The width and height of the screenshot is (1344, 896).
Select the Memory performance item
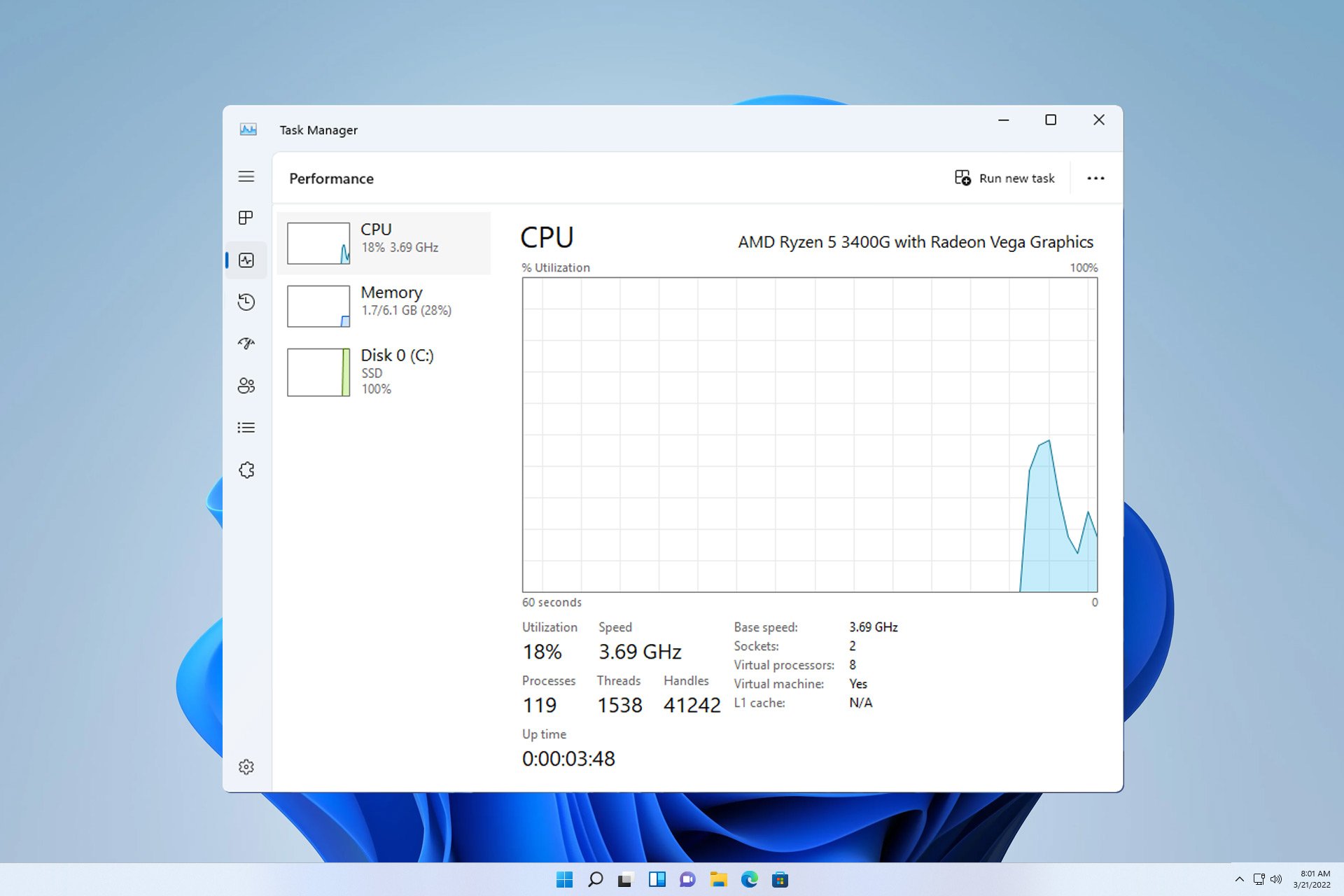(384, 306)
